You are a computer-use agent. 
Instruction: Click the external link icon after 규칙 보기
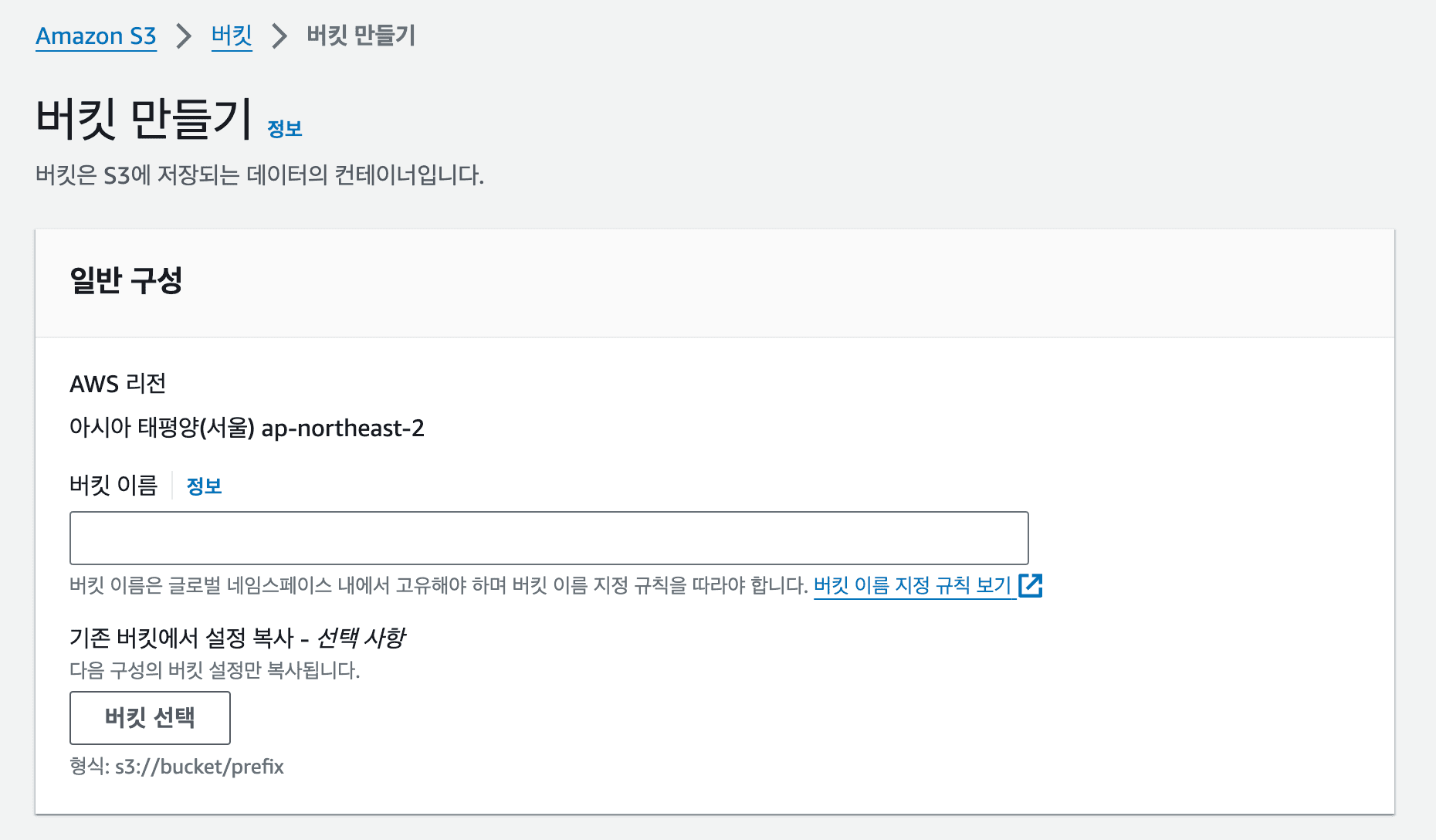coord(1031,586)
